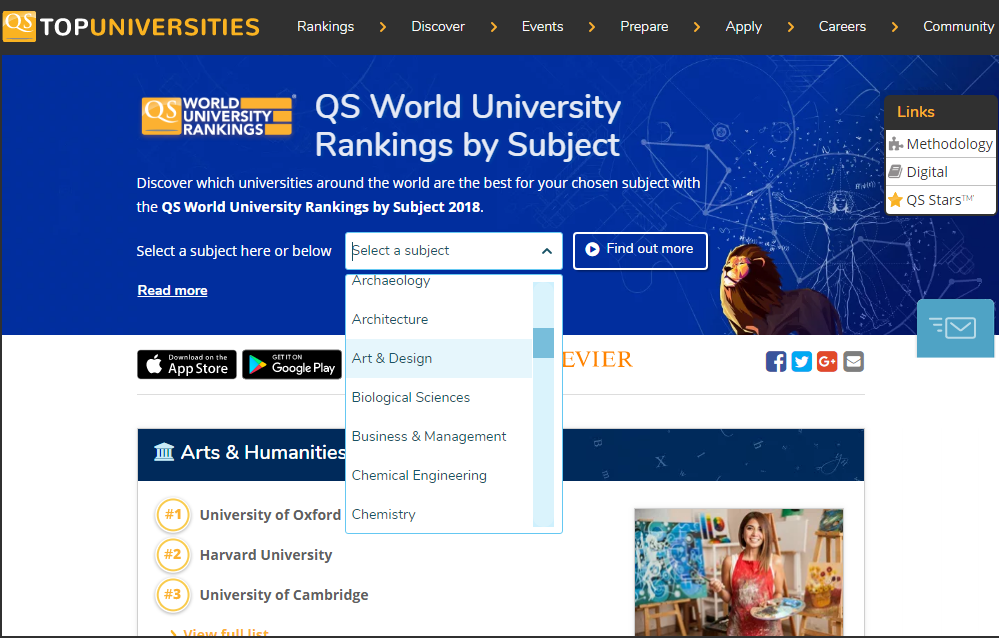Share the page on Facebook
The image size is (999, 638).
pyautogui.click(x=775, y=361)
